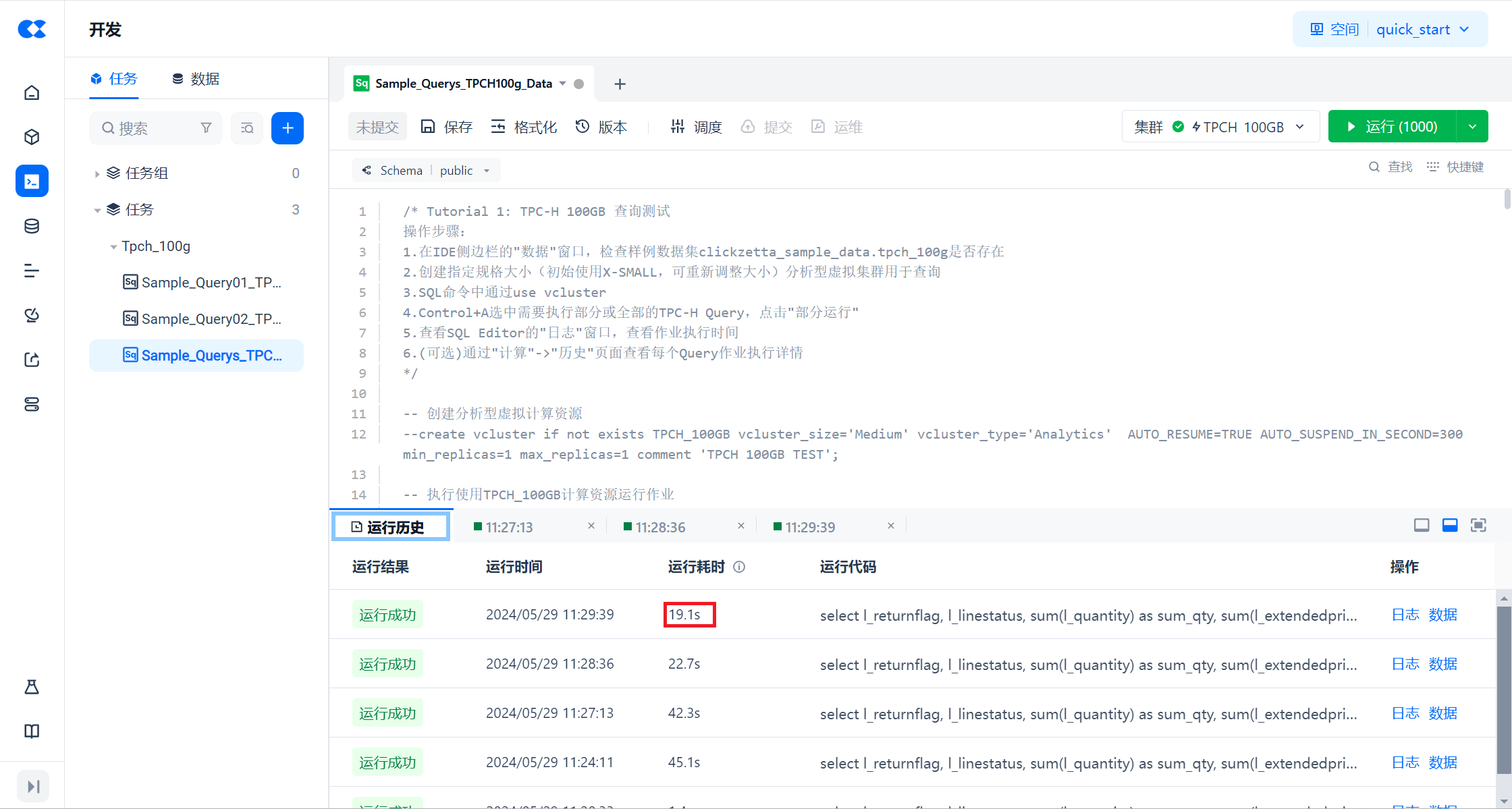This screenshot has width=1512, height=809.
Task: Click the home icon in left sidebar
Action: (32, 92)
